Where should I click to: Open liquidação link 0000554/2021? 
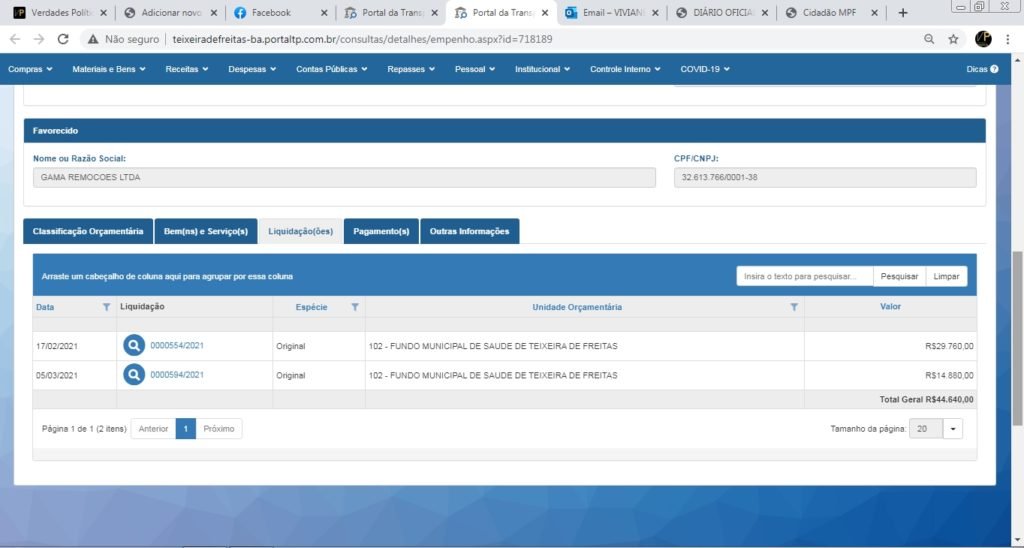click(177, 346)
